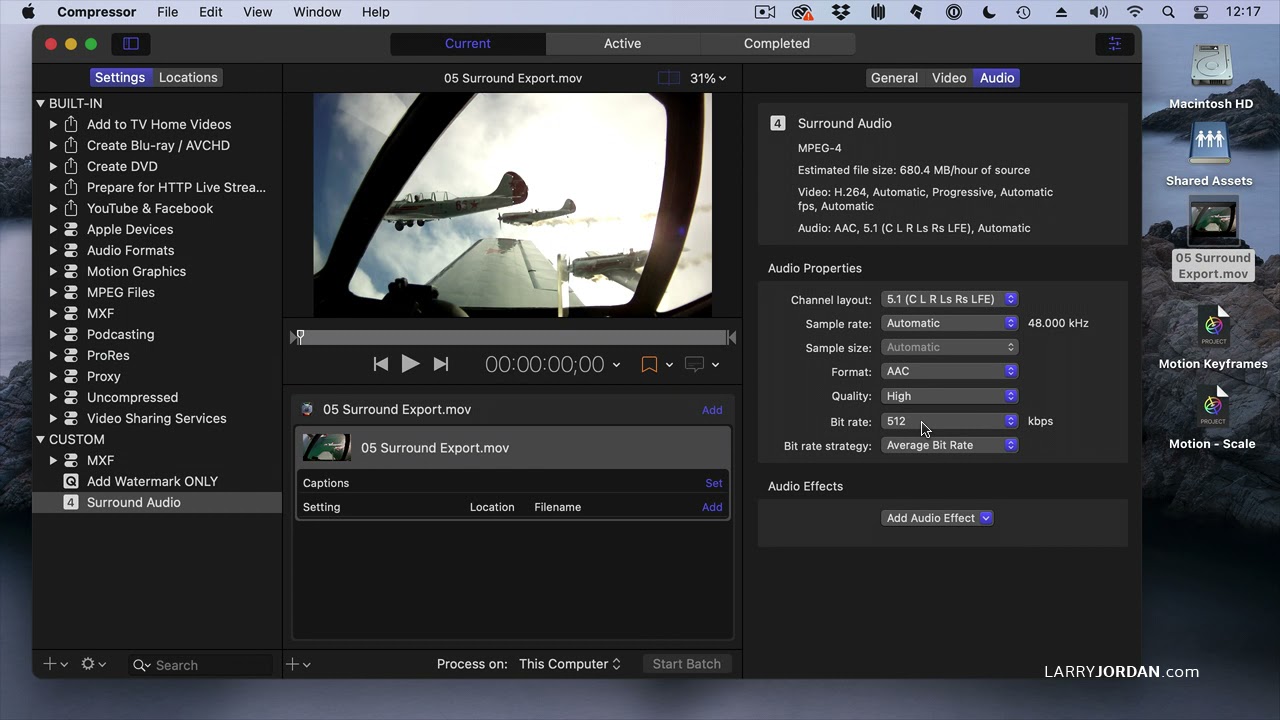Click the sidebar Search field
The image size is (1280, 720).
point(201,665)
